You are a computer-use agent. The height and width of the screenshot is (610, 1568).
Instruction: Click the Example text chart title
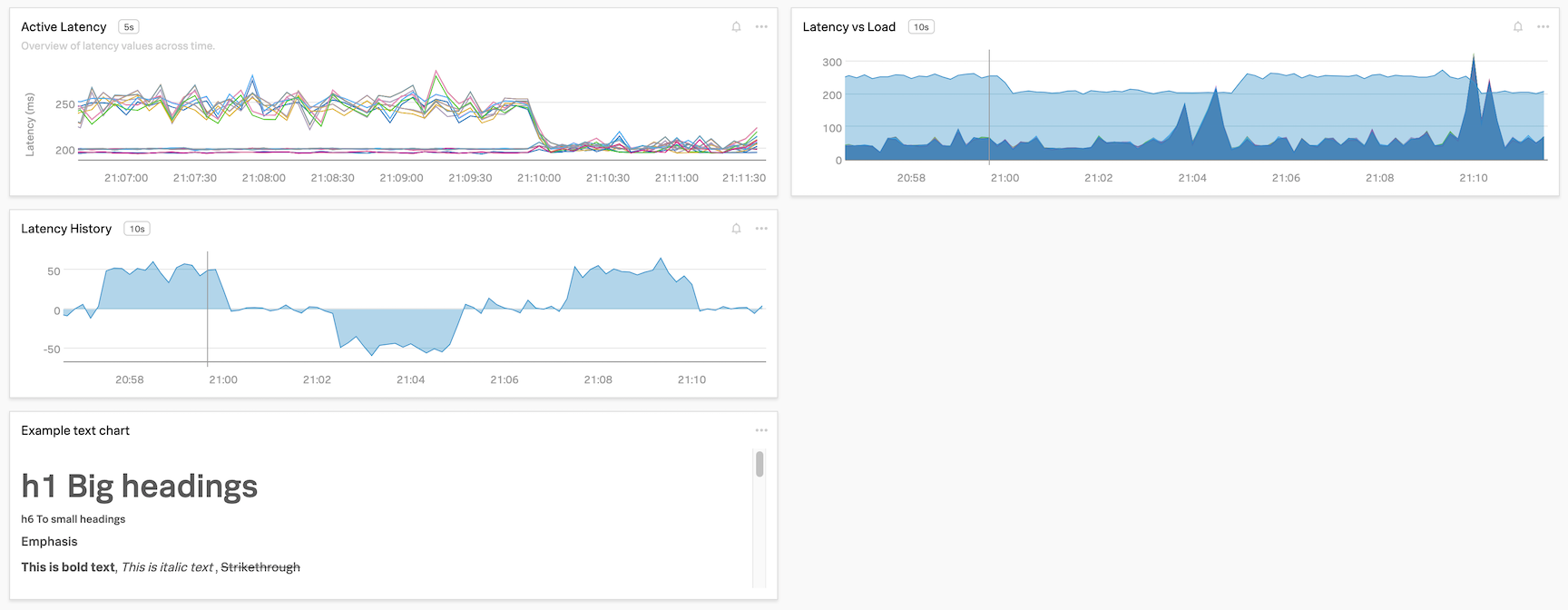(x=75, y=430)
